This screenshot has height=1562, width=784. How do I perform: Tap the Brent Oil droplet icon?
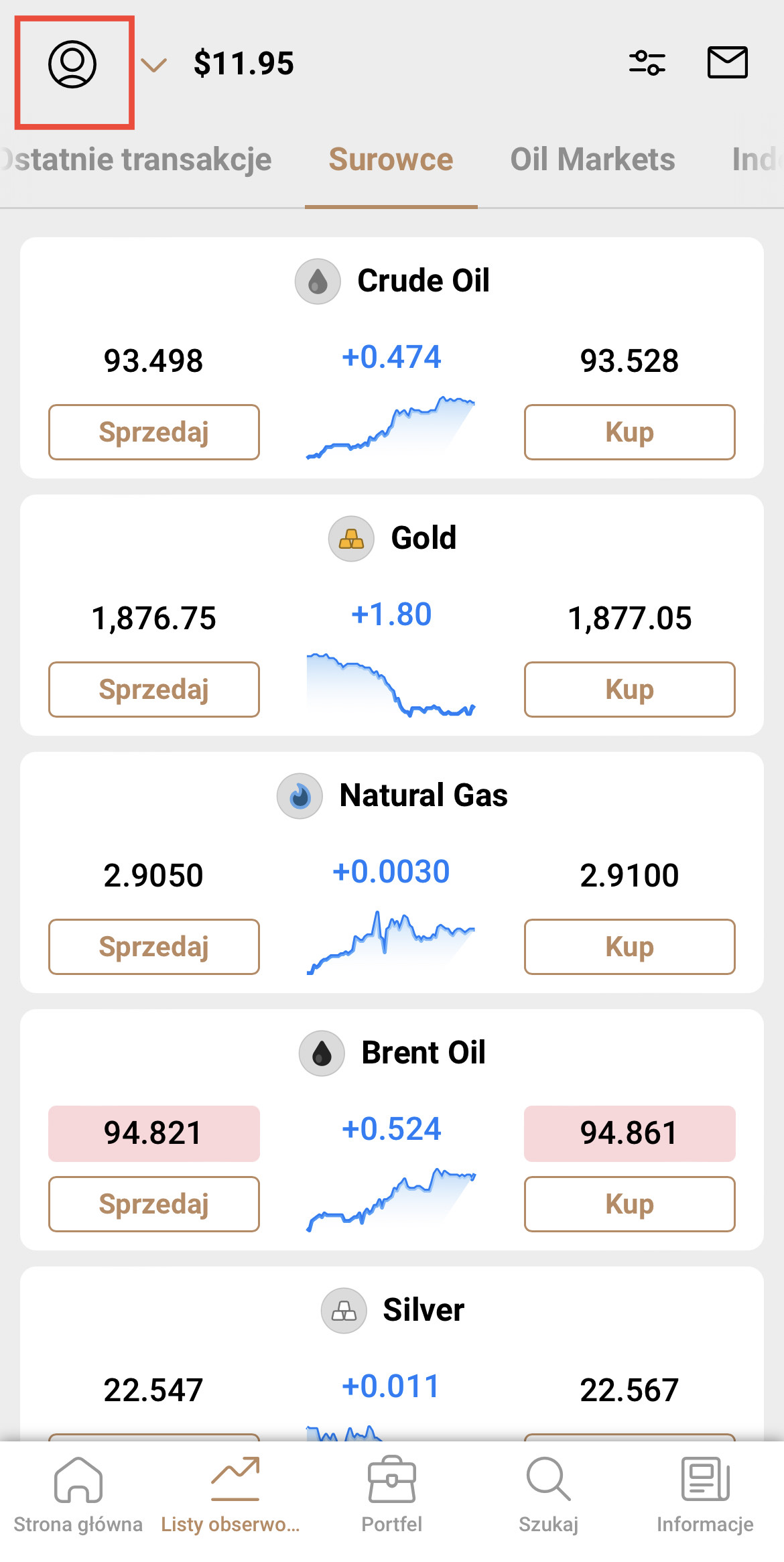click(x=322, y=1053)
